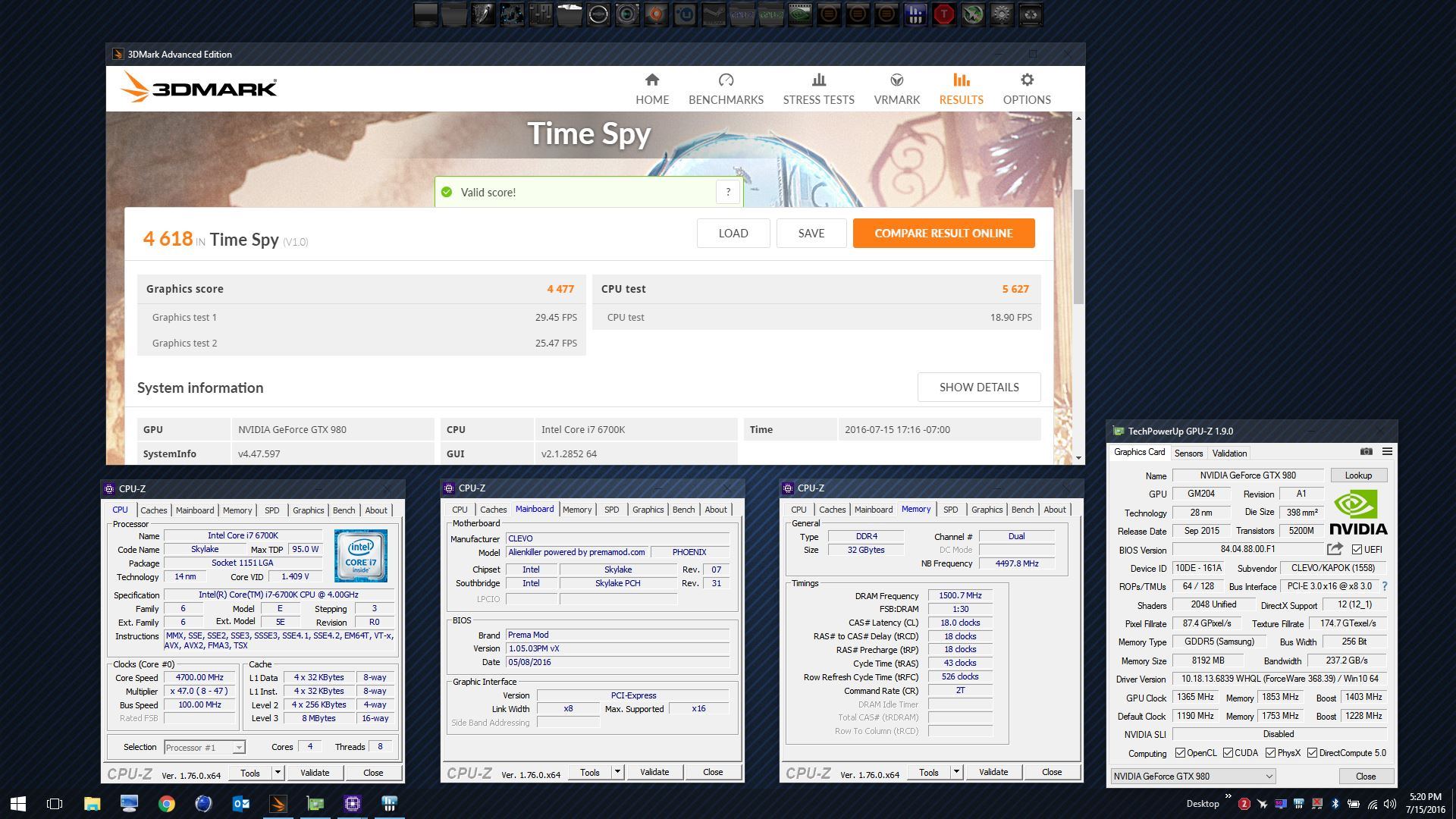Viewport: 1456px width, 819px height.
Task: Expand taskbar Desktop toolbar chevron
Action: [x=1228, y=798]
